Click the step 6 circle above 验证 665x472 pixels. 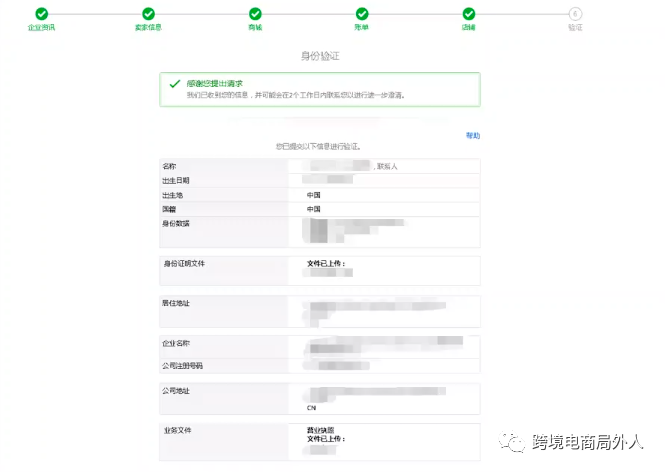click(575, 14)
